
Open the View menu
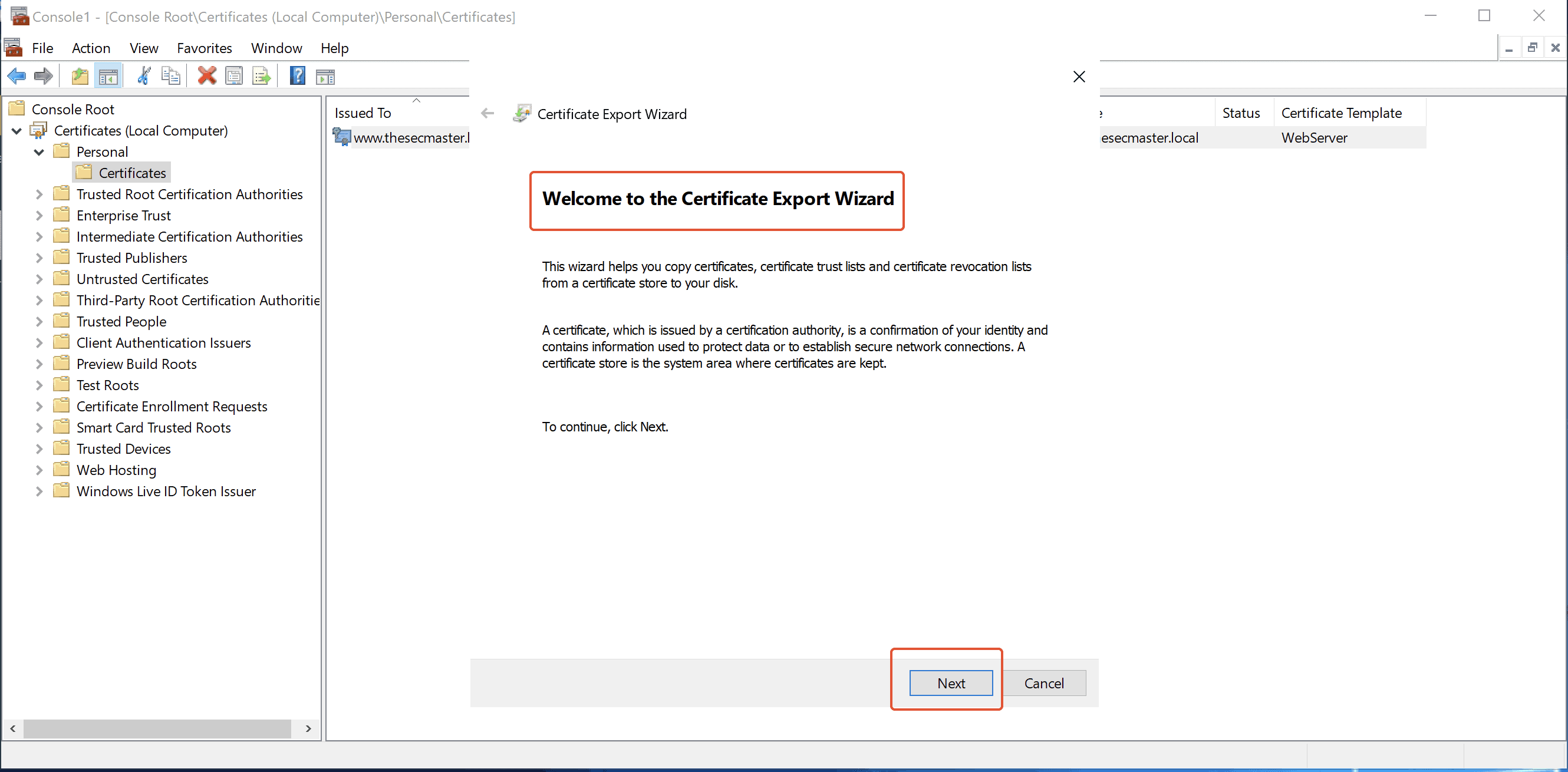[x=144, y=48]
